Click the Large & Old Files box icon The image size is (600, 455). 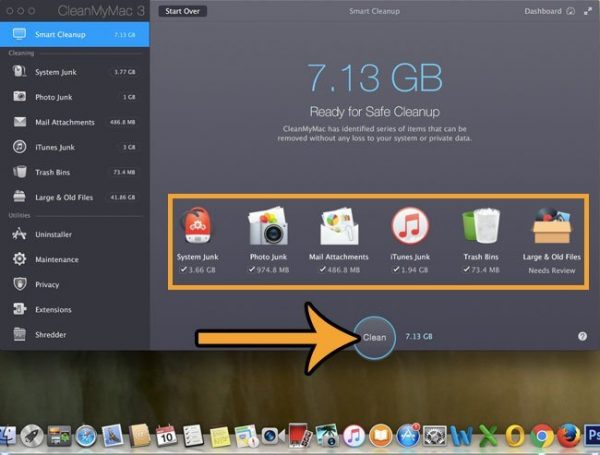coord(552,226)
